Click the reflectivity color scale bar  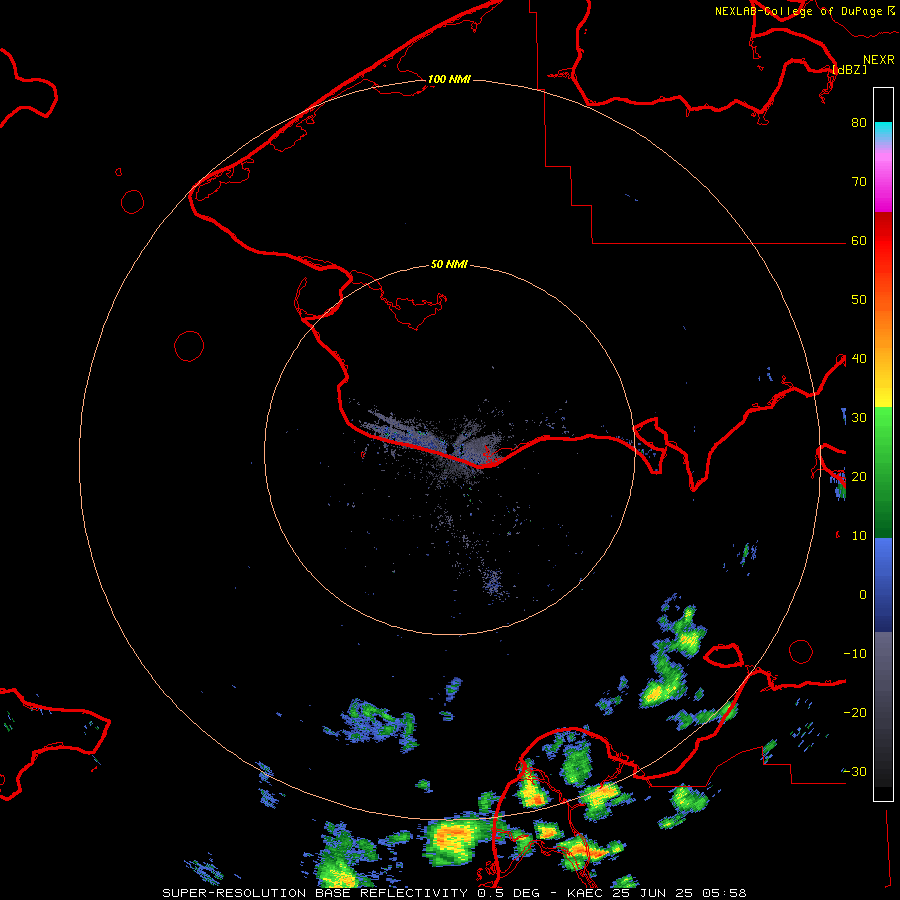[x=883, y=444]
